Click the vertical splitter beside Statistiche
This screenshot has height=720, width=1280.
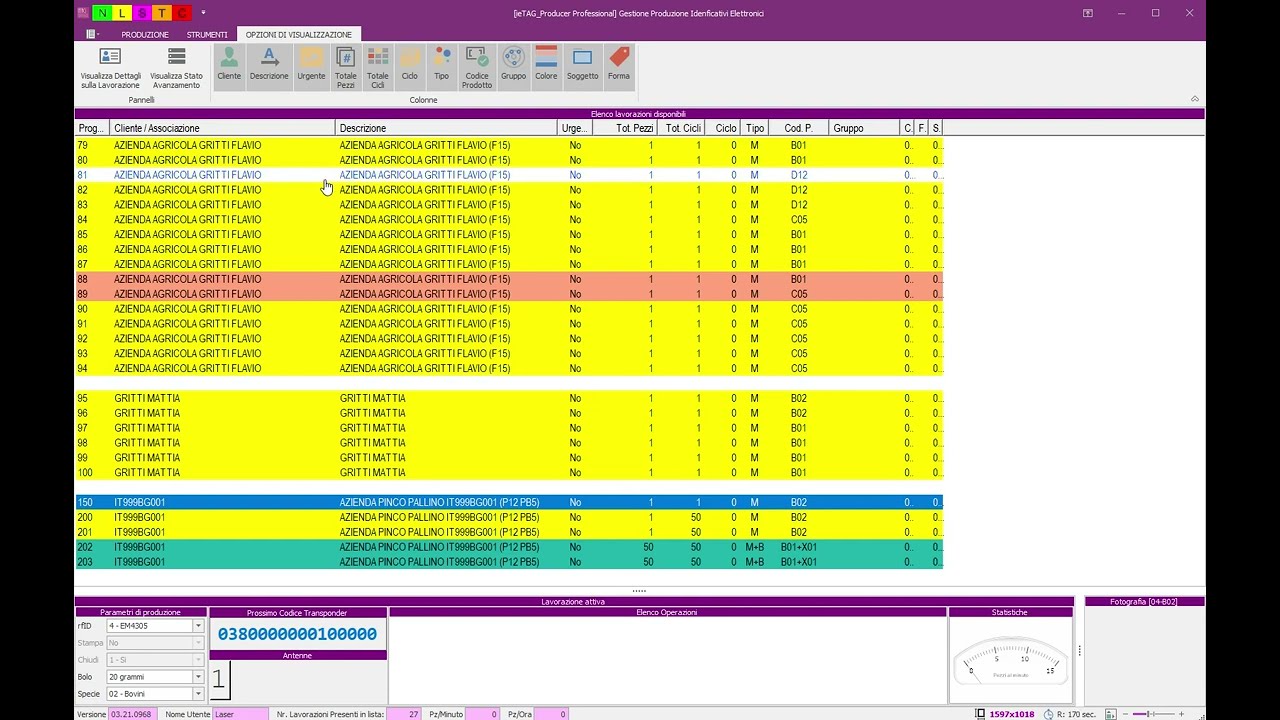click(1079, 651)
